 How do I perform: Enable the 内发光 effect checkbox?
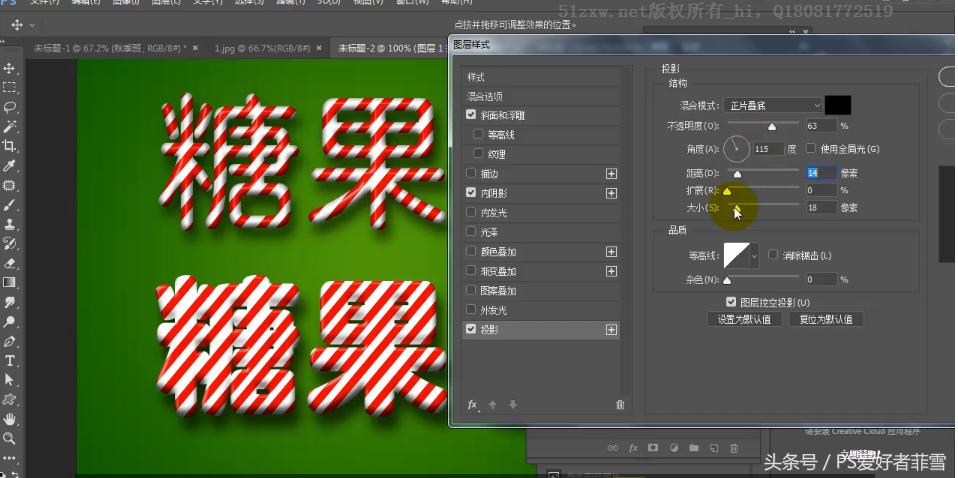point(470,212)
